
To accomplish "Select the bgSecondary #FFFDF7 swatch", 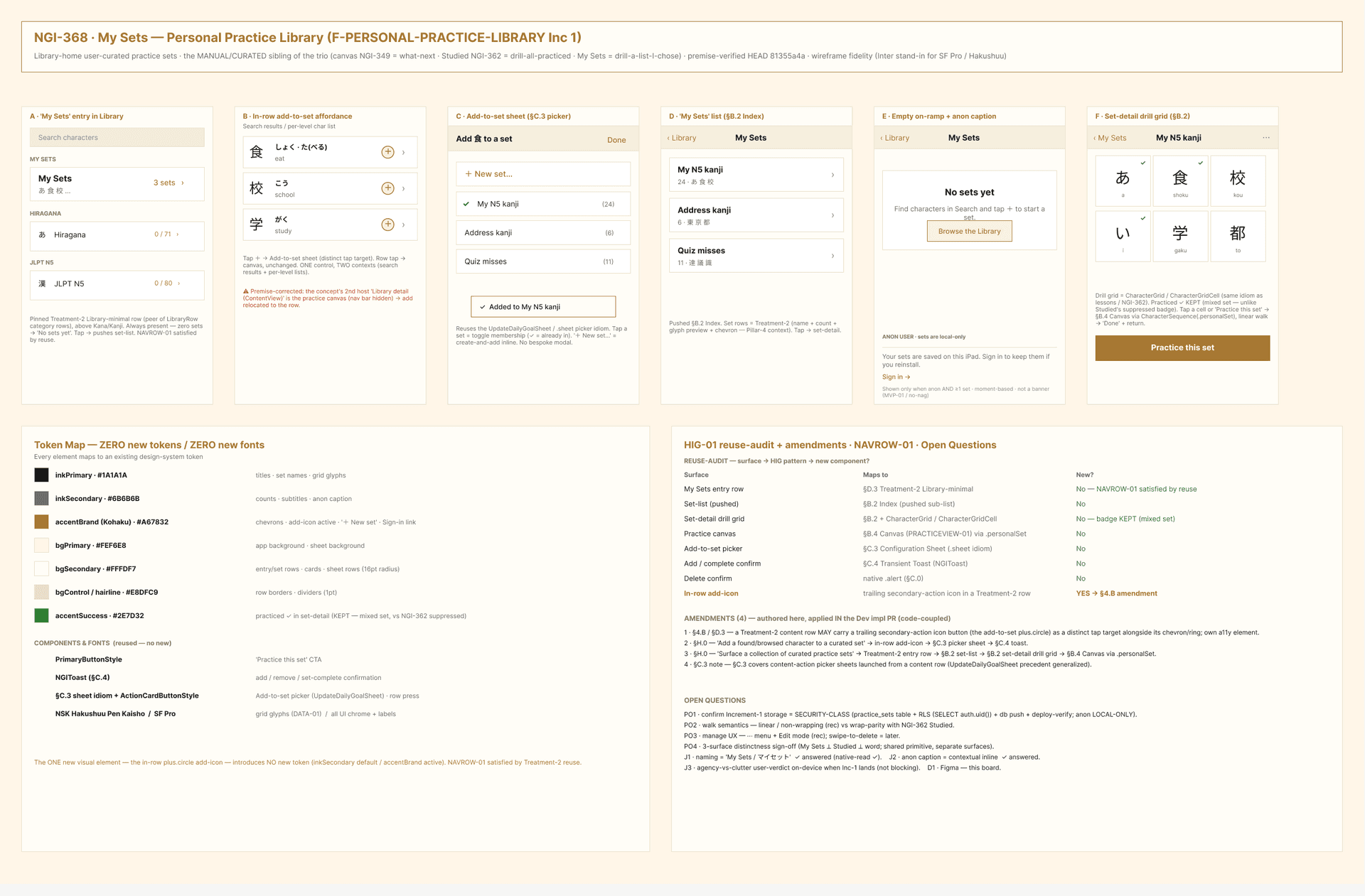I will [x=42, y=569].
